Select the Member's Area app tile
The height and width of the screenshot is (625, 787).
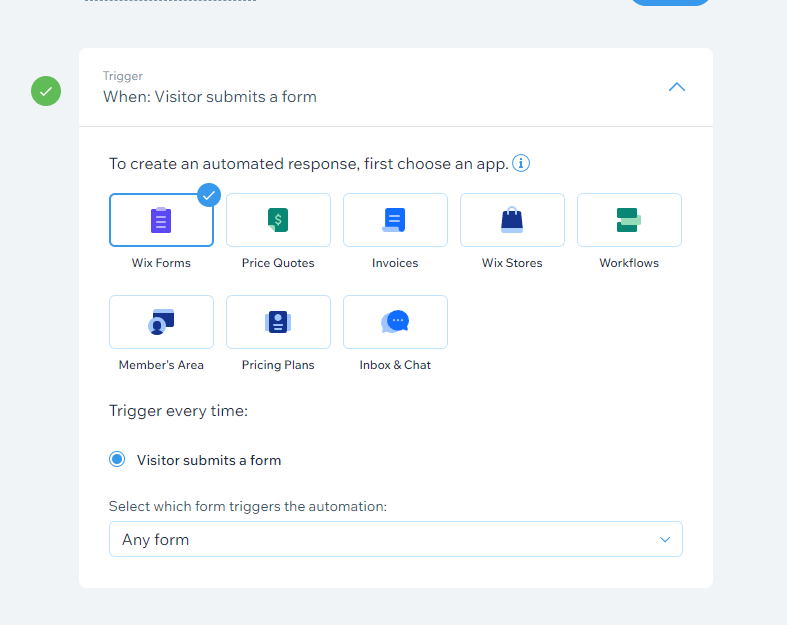pos(161,322)
